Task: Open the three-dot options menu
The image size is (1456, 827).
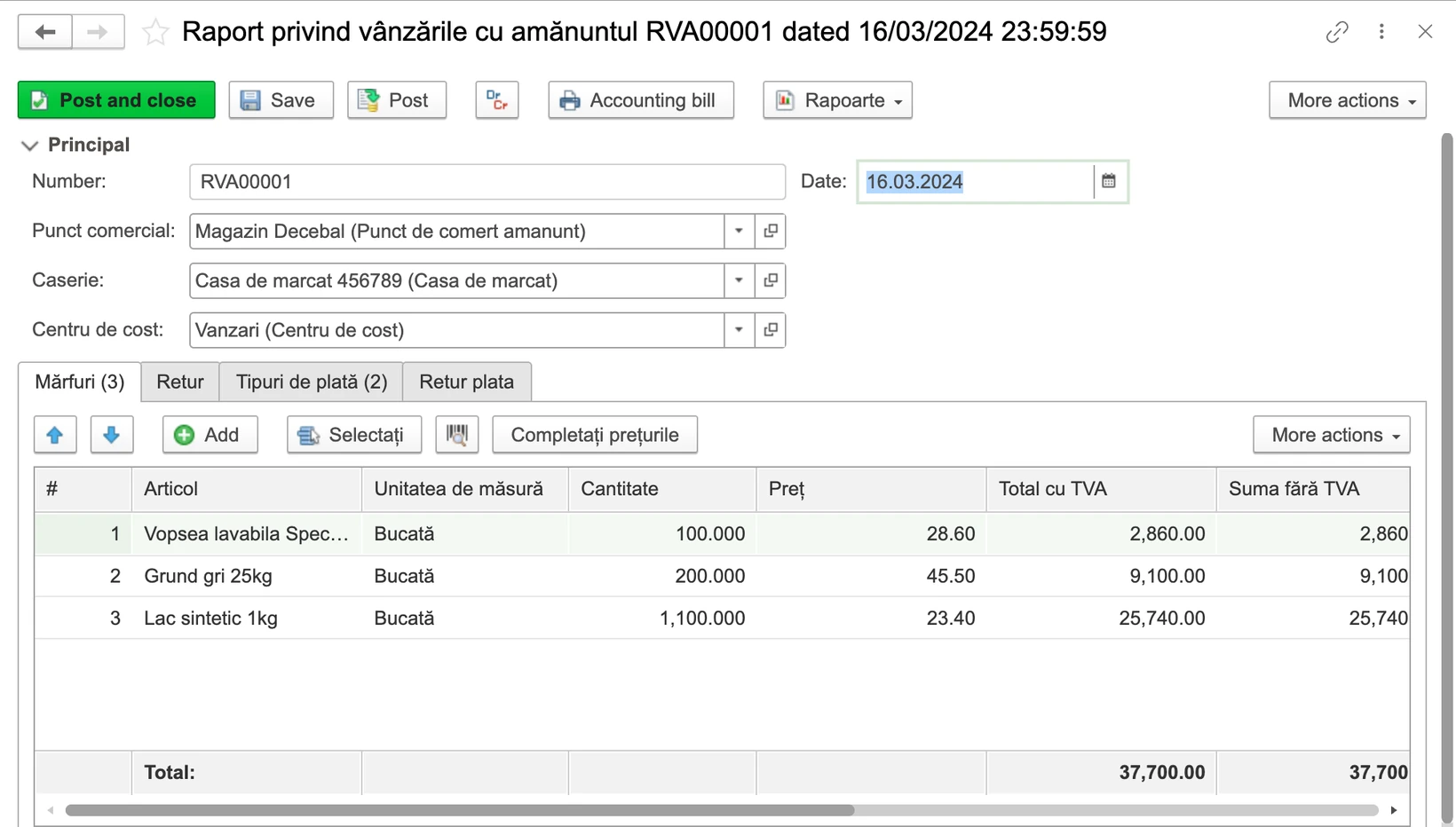Action: pyautogui.click(x=1381, y=32)
